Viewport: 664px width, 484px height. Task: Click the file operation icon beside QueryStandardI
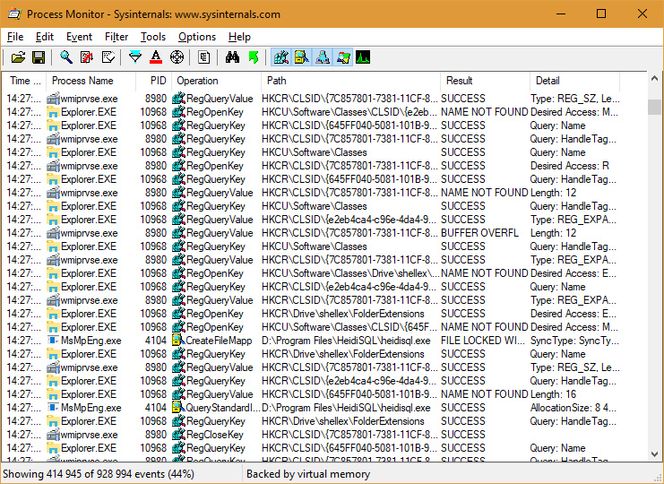[177, 408]
